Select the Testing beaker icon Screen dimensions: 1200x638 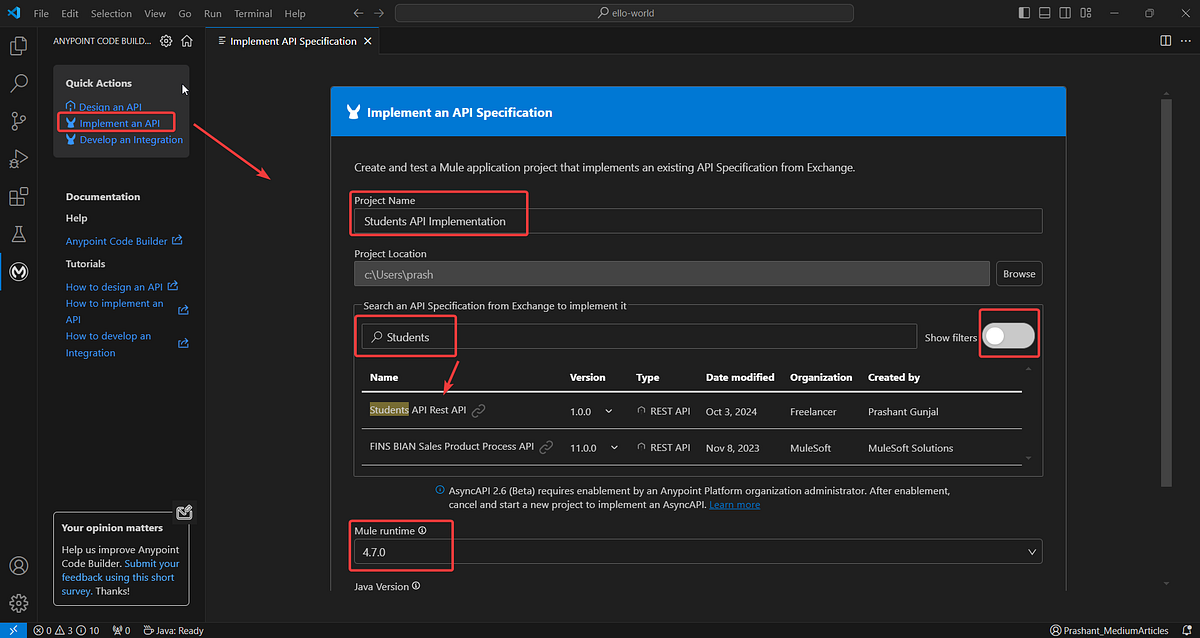click(x=18, y=233)
